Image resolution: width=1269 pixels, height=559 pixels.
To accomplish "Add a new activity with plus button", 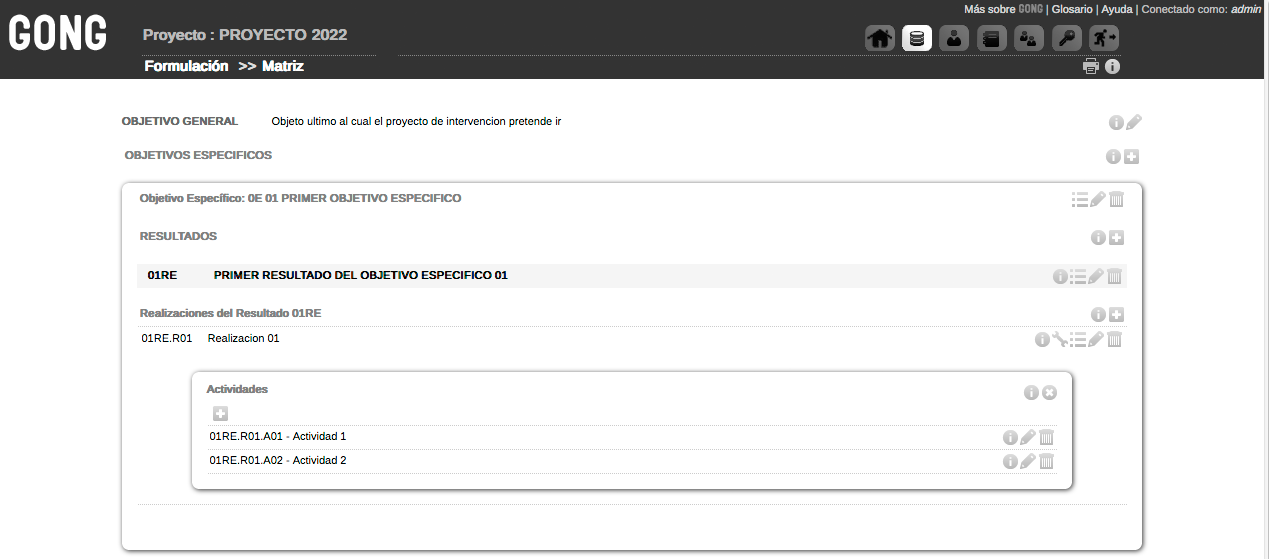I will pyautogui.click(x=221, y=414).
